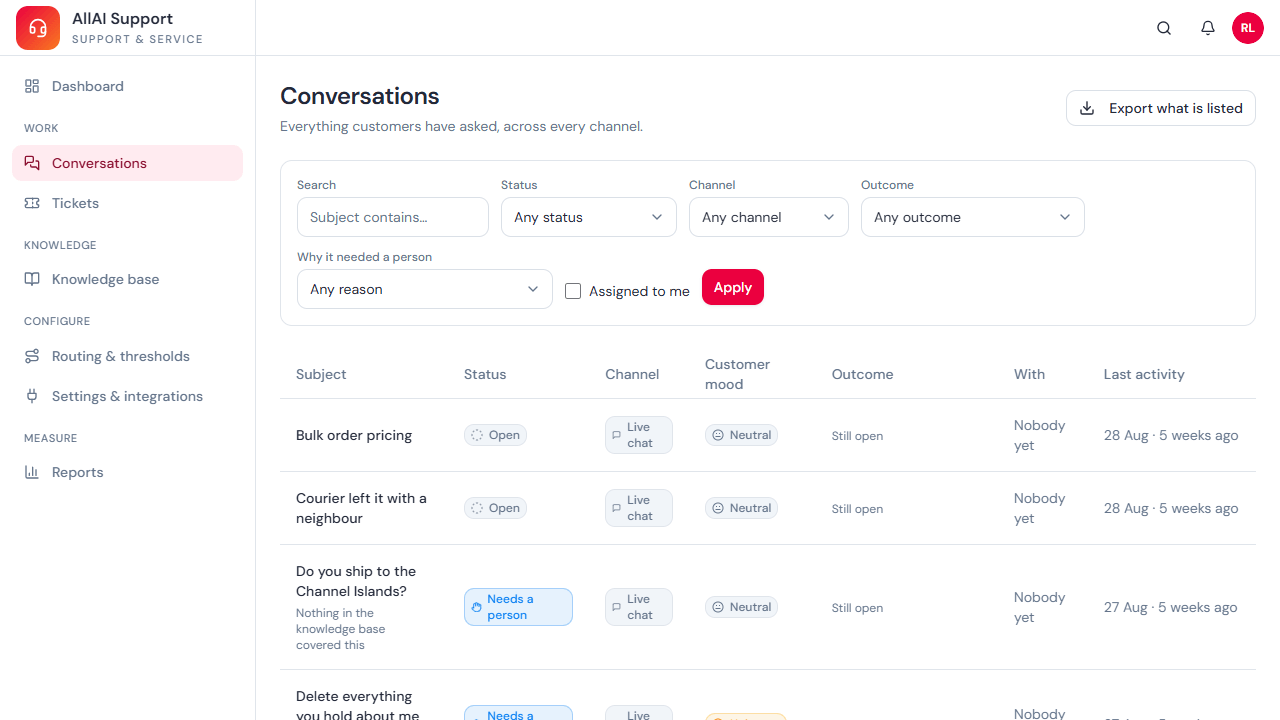Viewport: 1280px width, 720px height.
Task: Open Settings & integrations page
Action: pyautogui.click(x=127, y=396)
